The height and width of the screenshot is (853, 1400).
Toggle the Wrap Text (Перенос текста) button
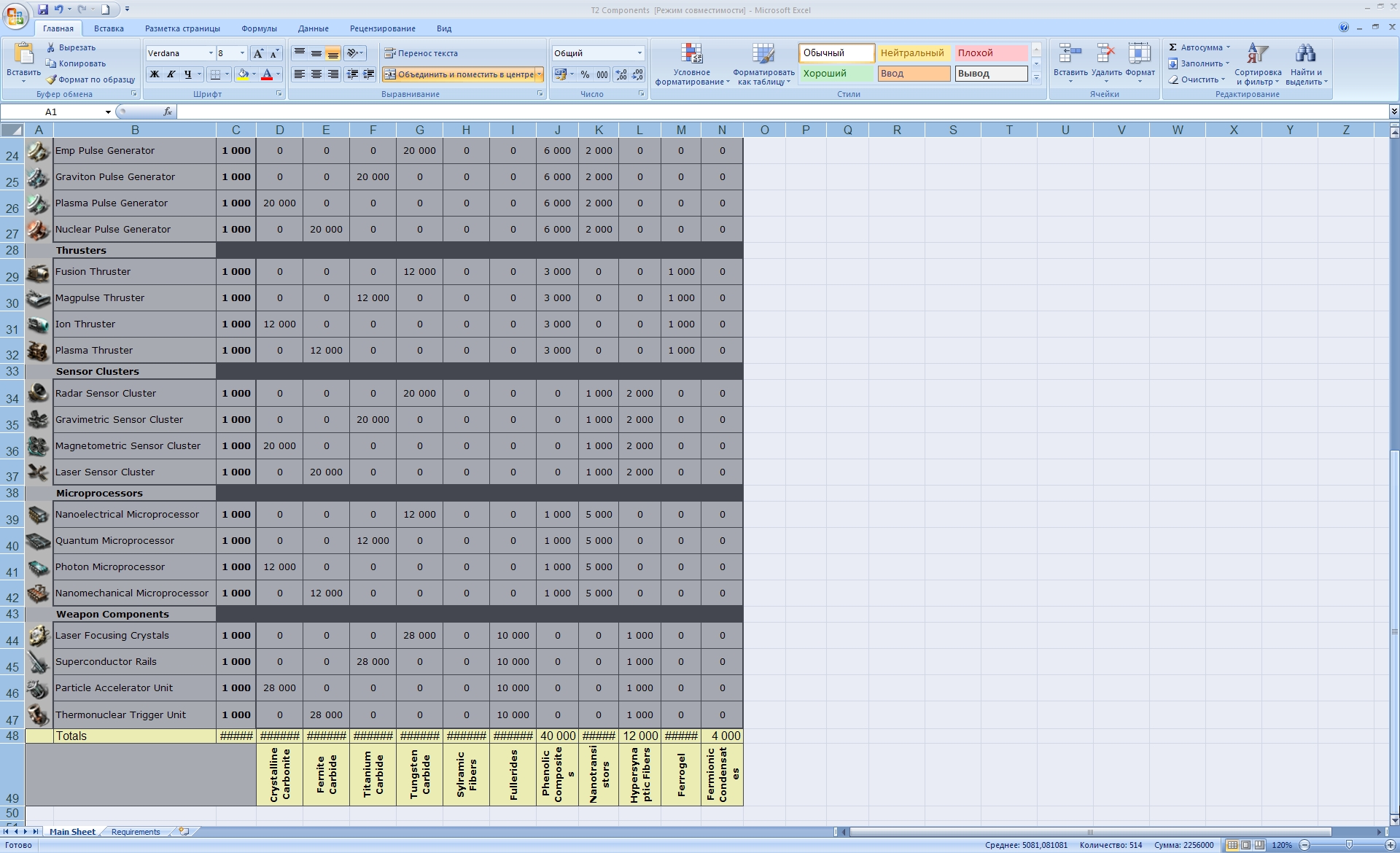coord(421,53)
